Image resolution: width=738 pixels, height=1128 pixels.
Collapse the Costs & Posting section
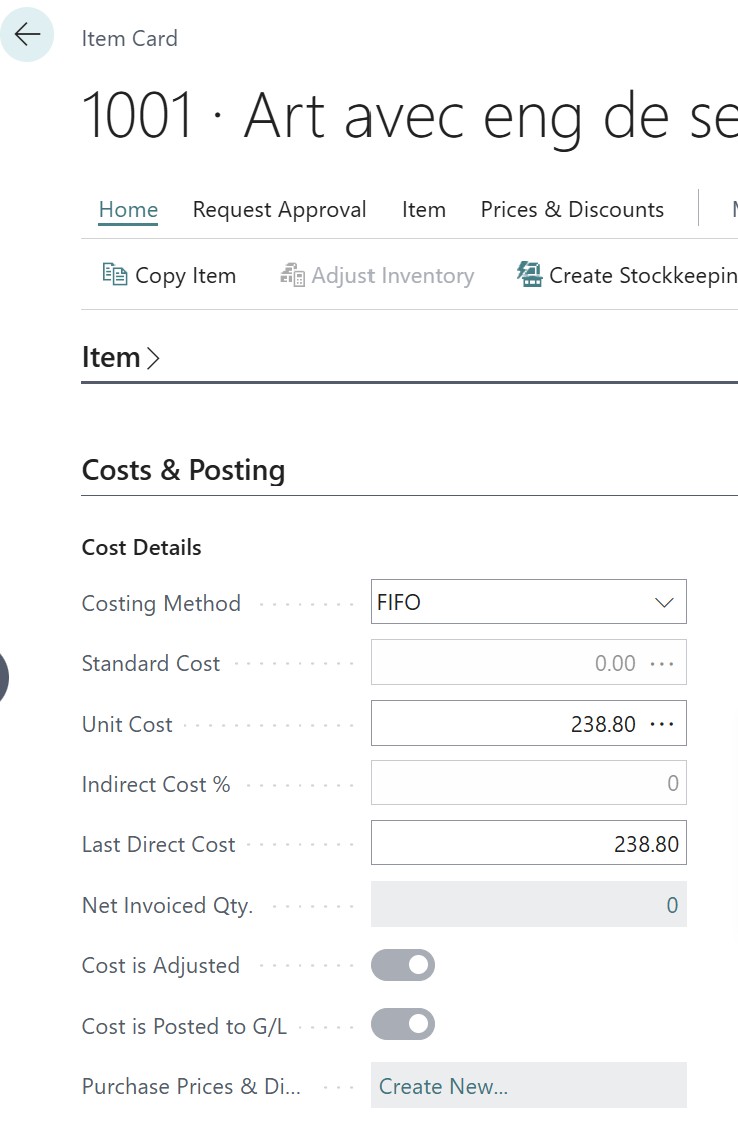[x=183, y=471]
